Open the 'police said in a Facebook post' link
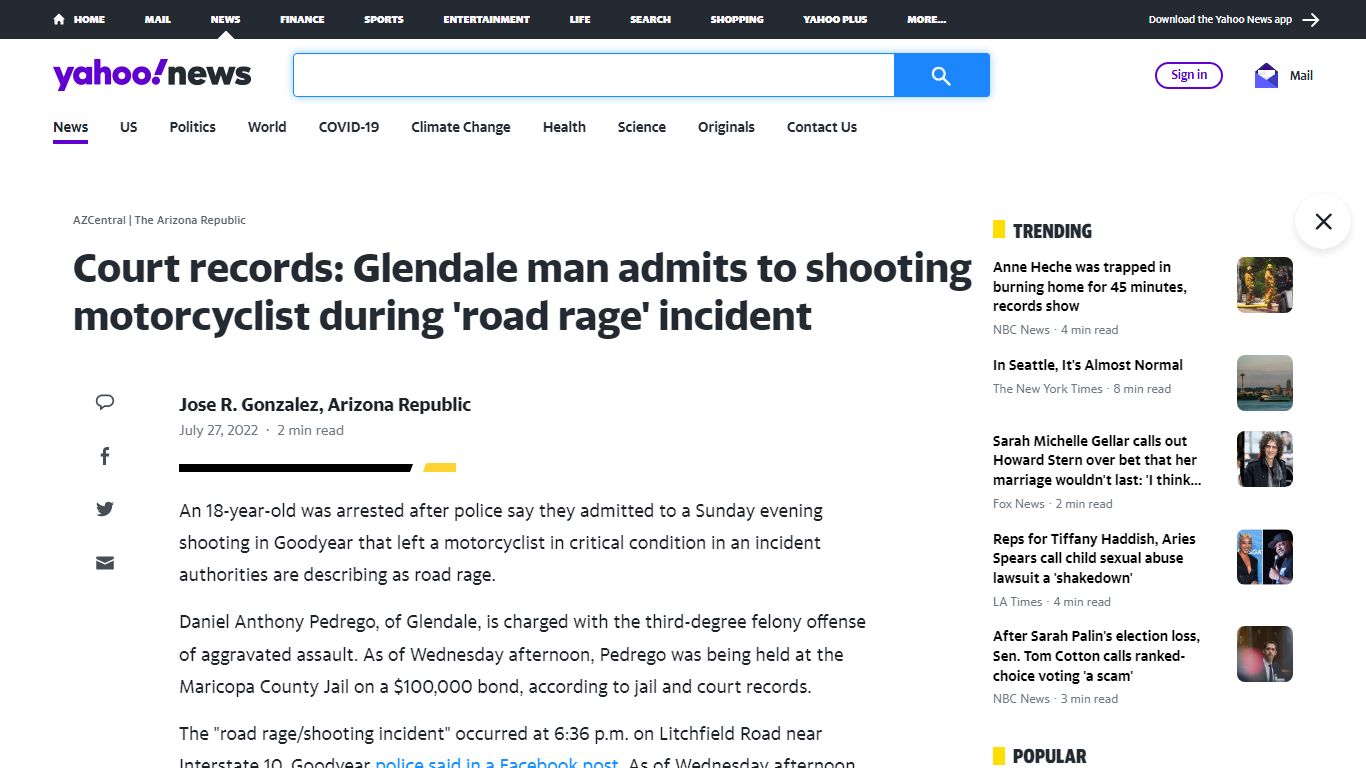Screen dimensions: 1366x768 coord(497,763)
